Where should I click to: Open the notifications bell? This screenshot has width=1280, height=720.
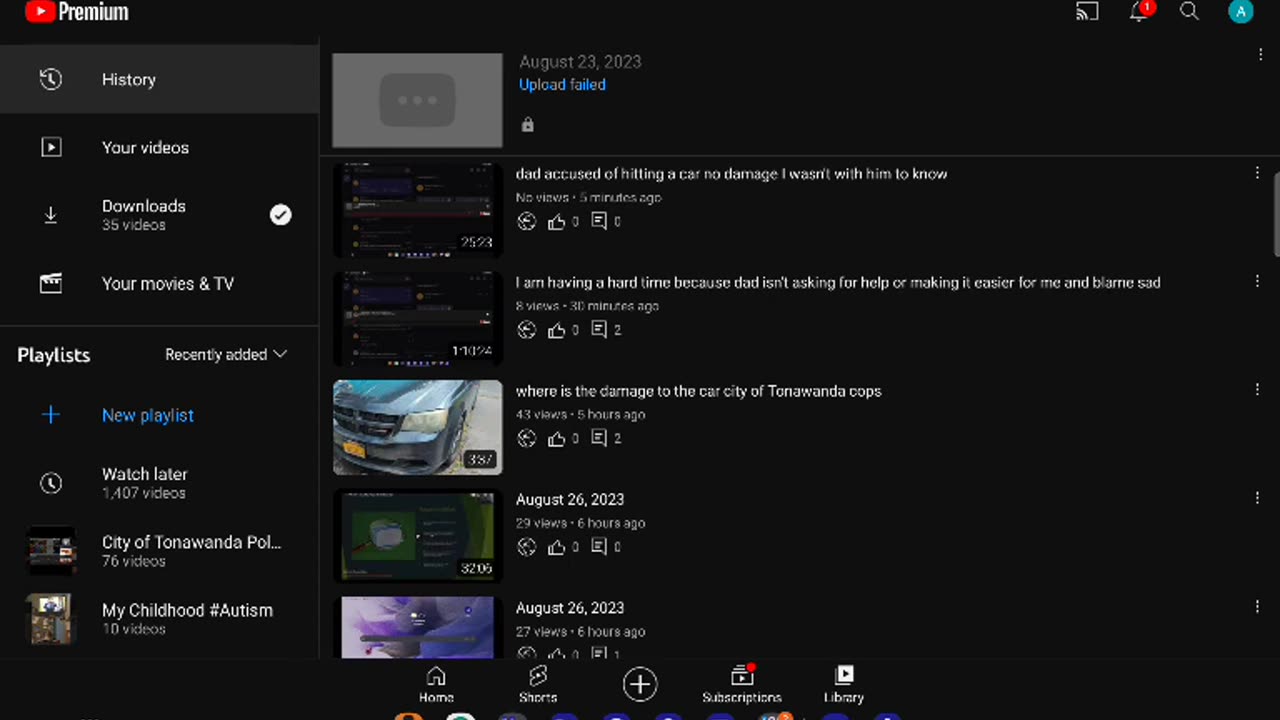point(1139,12)
